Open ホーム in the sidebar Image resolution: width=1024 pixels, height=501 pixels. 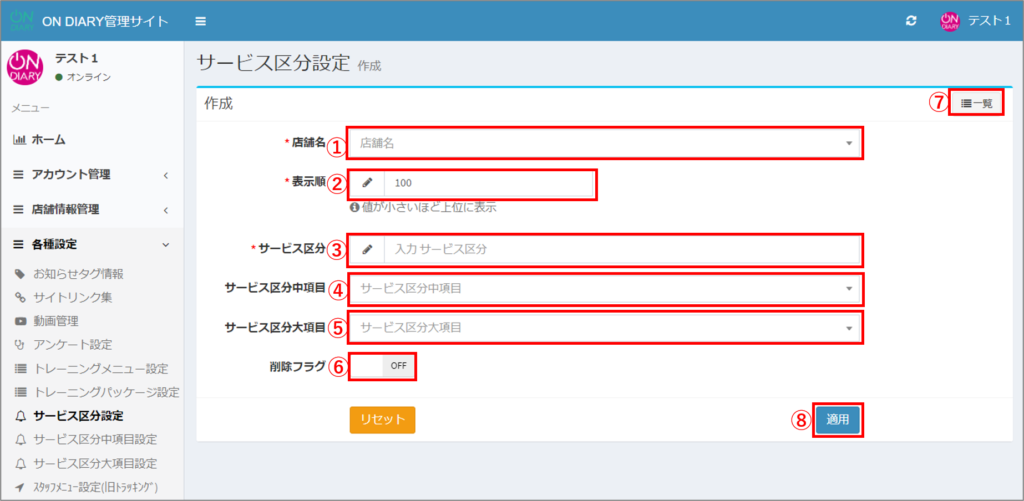48,139
